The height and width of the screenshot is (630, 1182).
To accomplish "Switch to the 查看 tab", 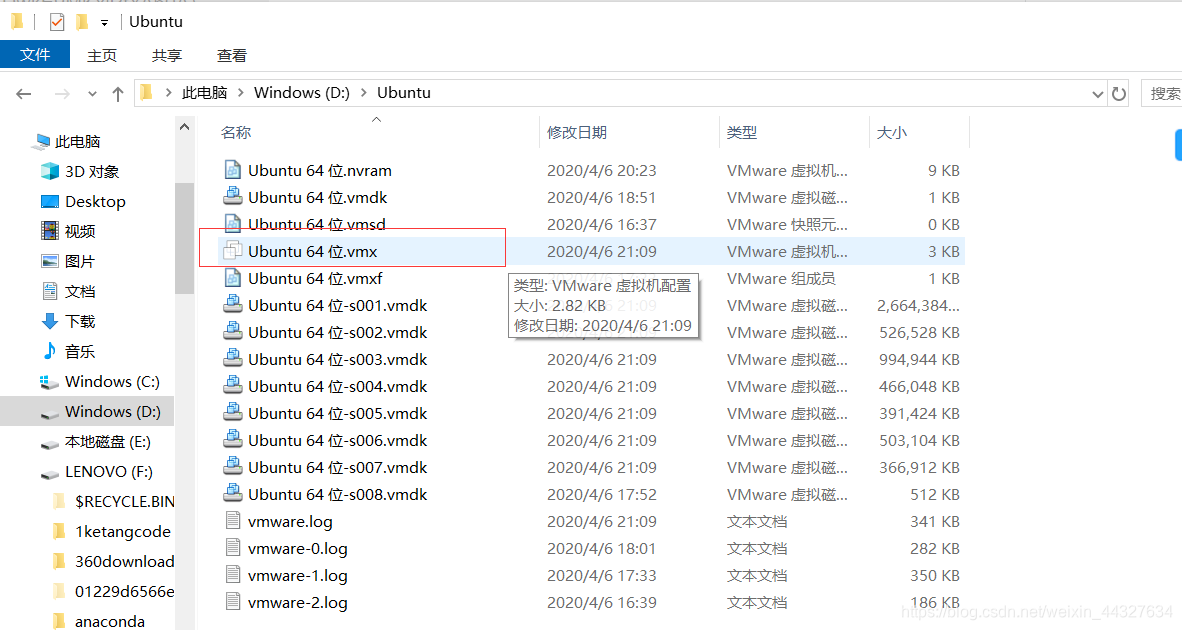I will coord(231,56).
